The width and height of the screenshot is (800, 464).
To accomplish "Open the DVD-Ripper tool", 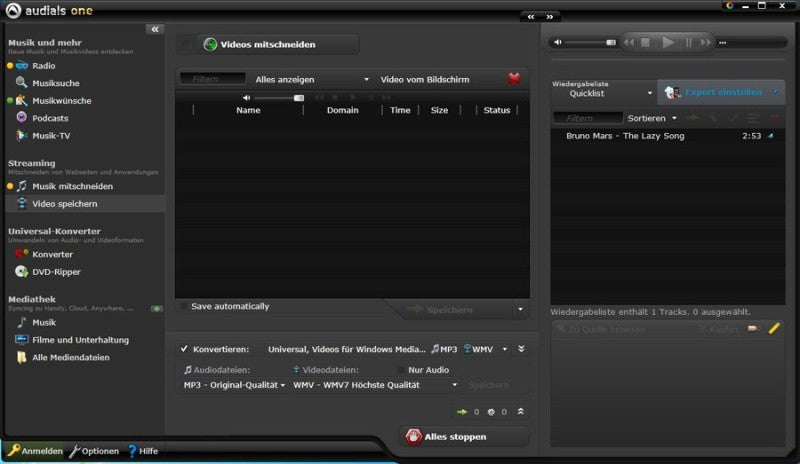I will [56, 272].
